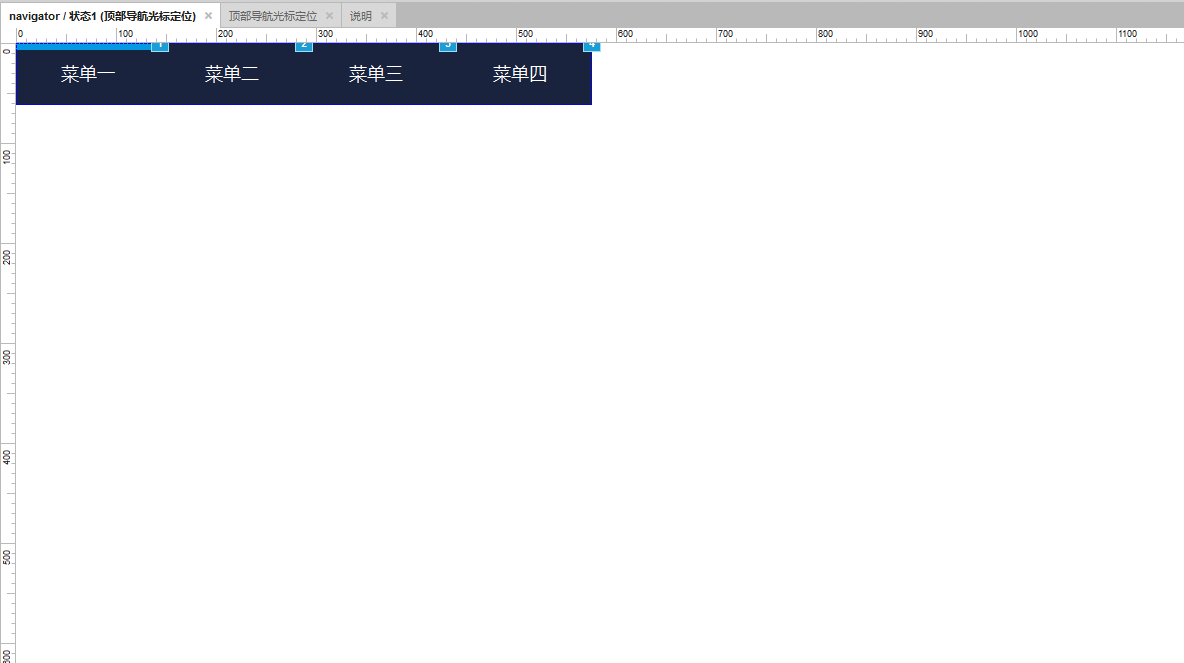Select the 菜单三 menu widget

[375, 74]
